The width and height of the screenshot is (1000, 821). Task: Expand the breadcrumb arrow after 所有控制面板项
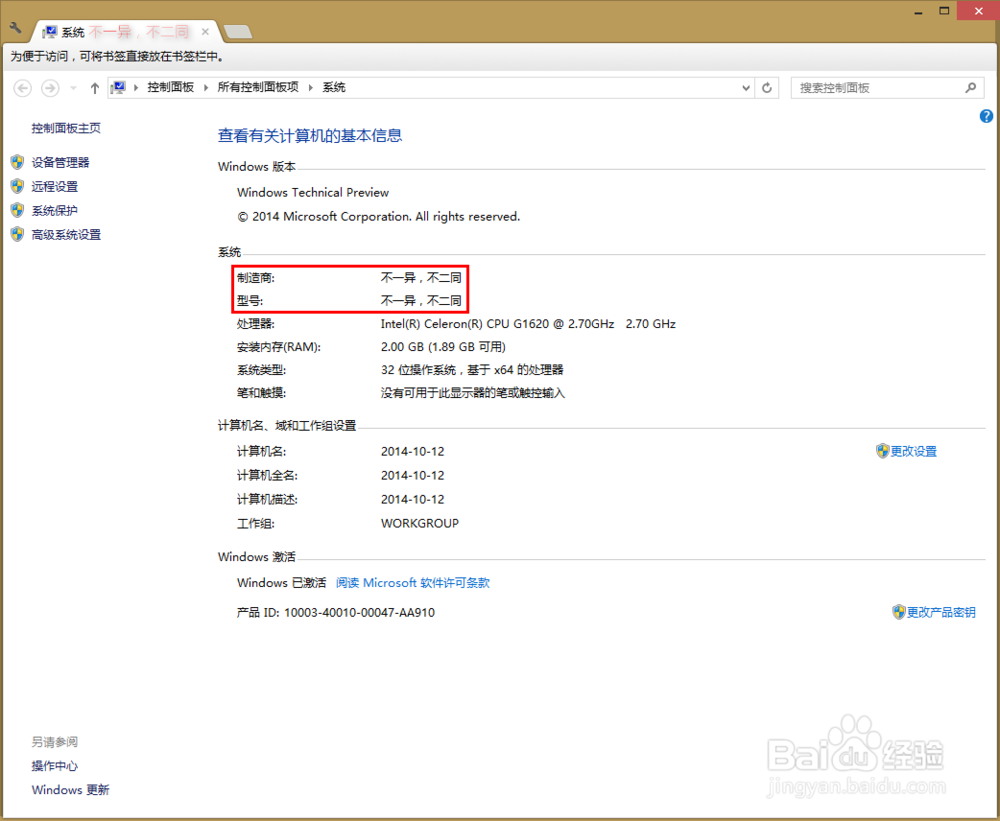point(311,87)
